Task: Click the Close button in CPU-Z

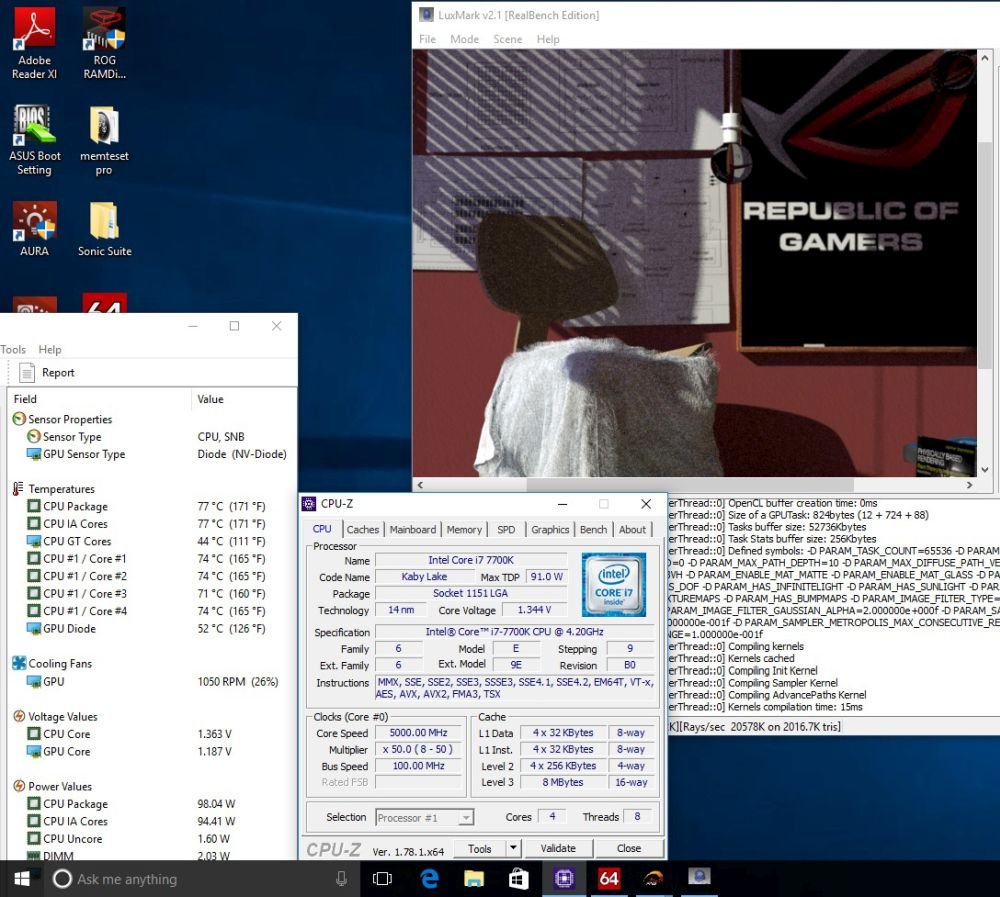Action: [629, 848]
